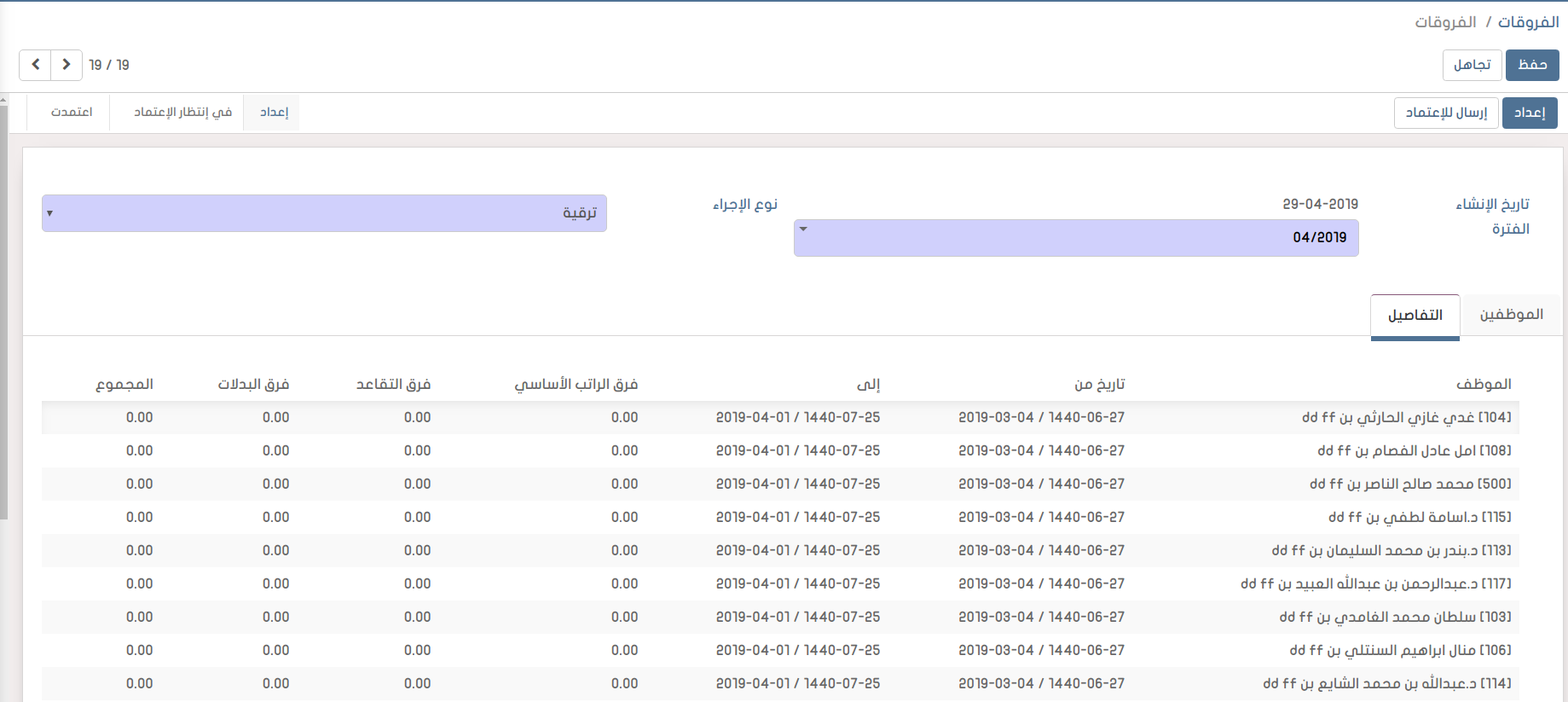1568x702 pixels.
Task: Sort by the فرق الراتب الأساسي column header
Action: point(576,385)
